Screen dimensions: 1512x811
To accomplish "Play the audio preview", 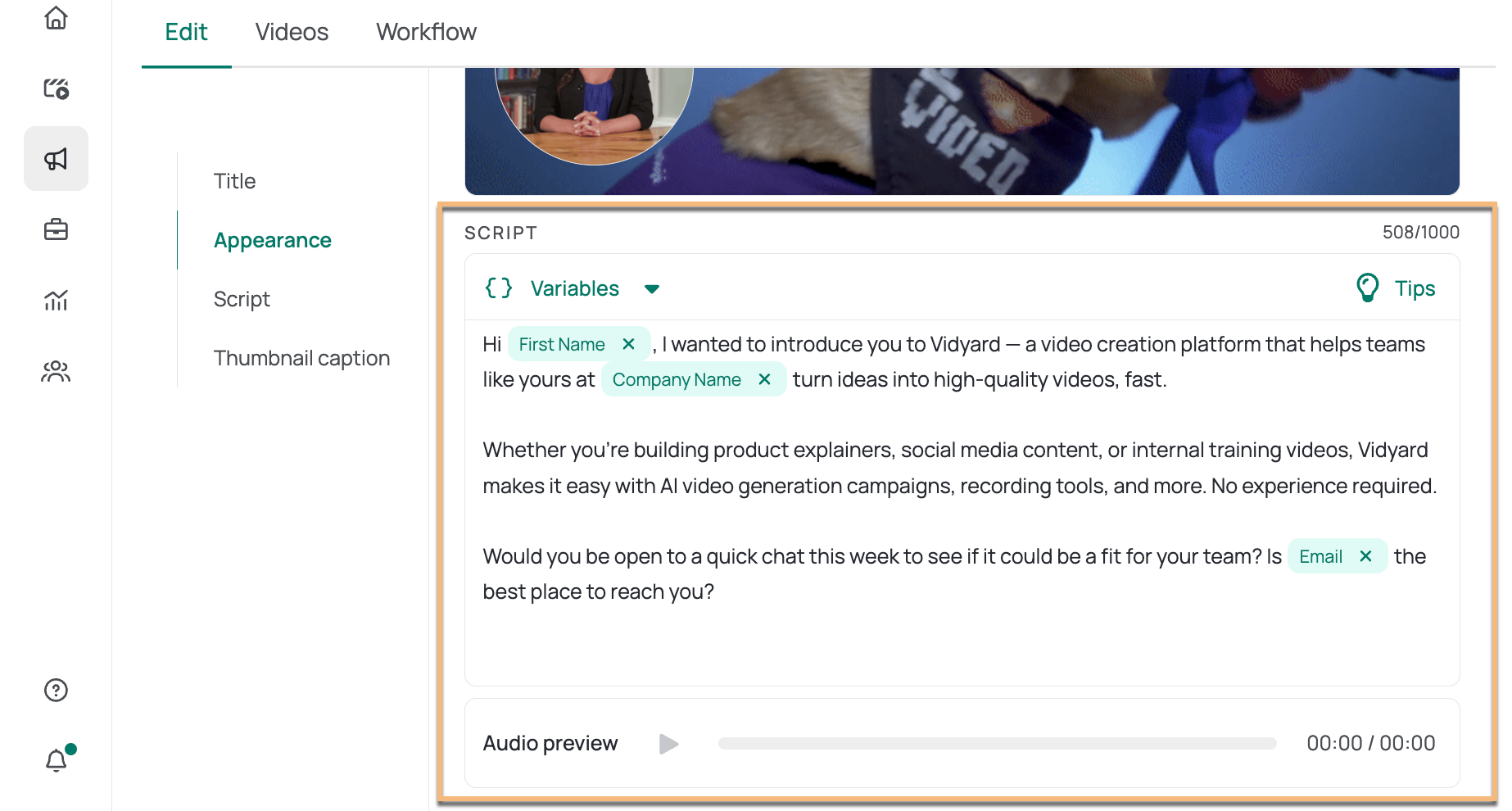I will click(668, 743).
